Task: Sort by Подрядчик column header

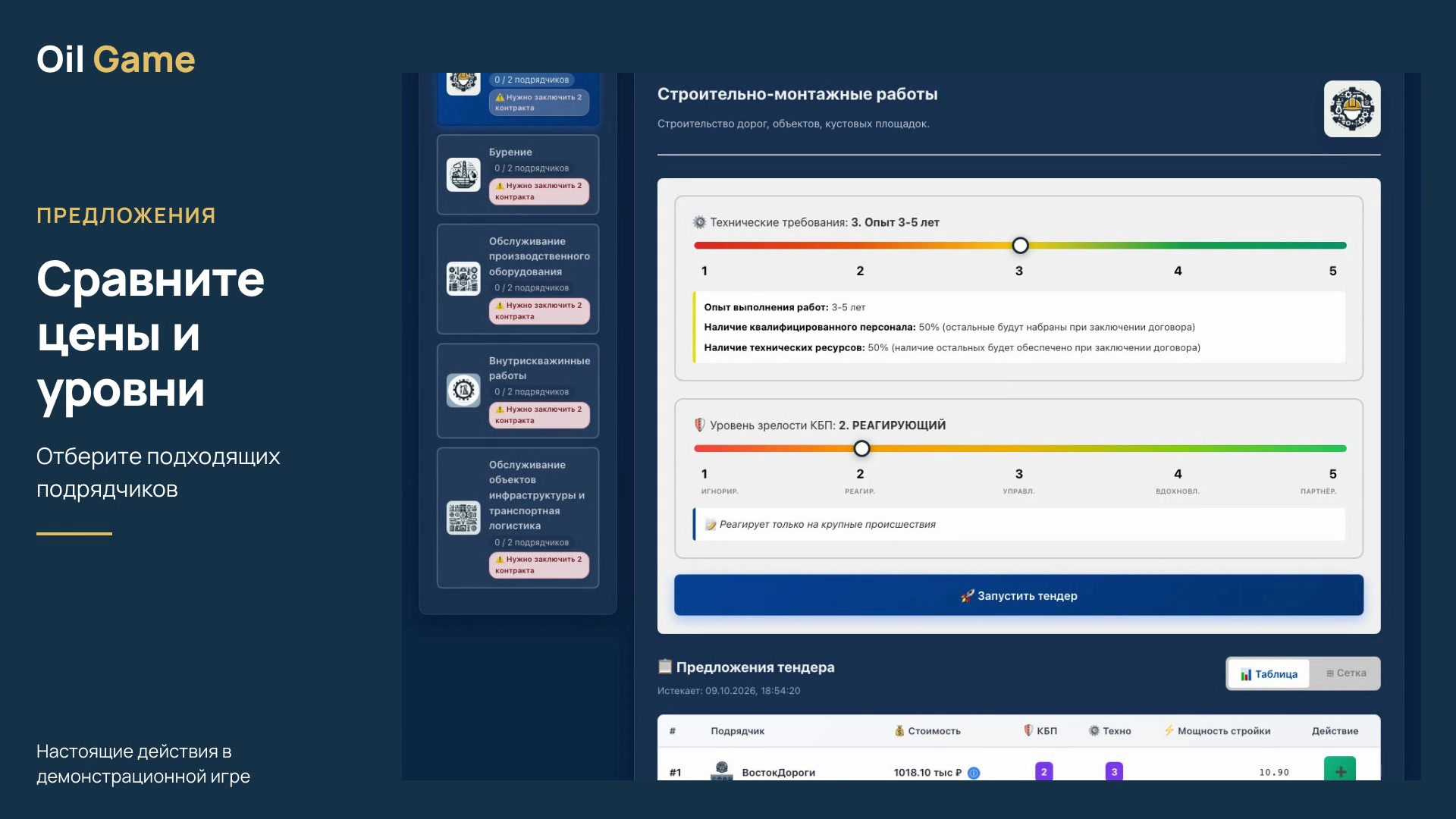Action: click(737, 731)
